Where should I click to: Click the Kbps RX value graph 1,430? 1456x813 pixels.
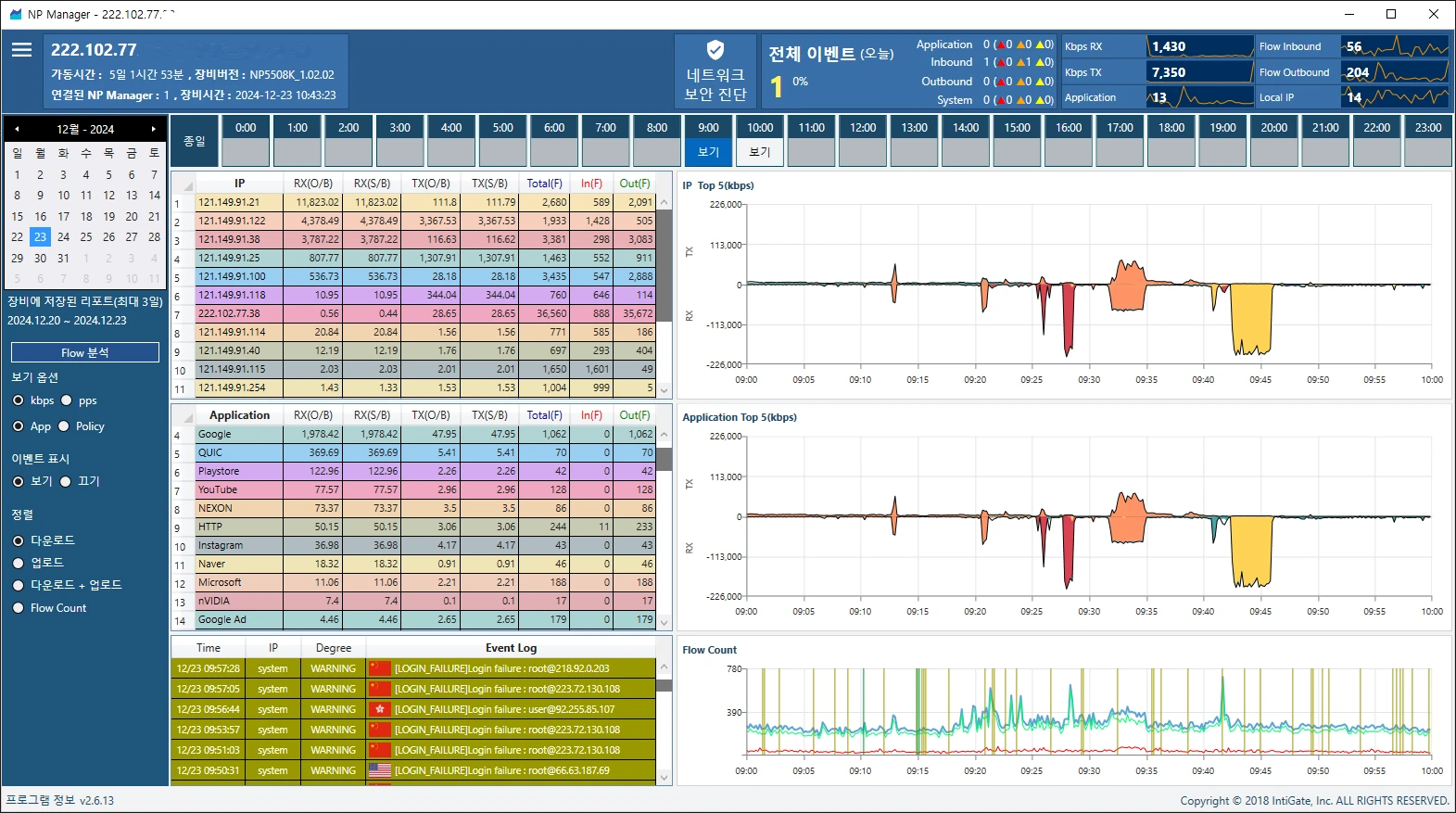[1200, 46]
